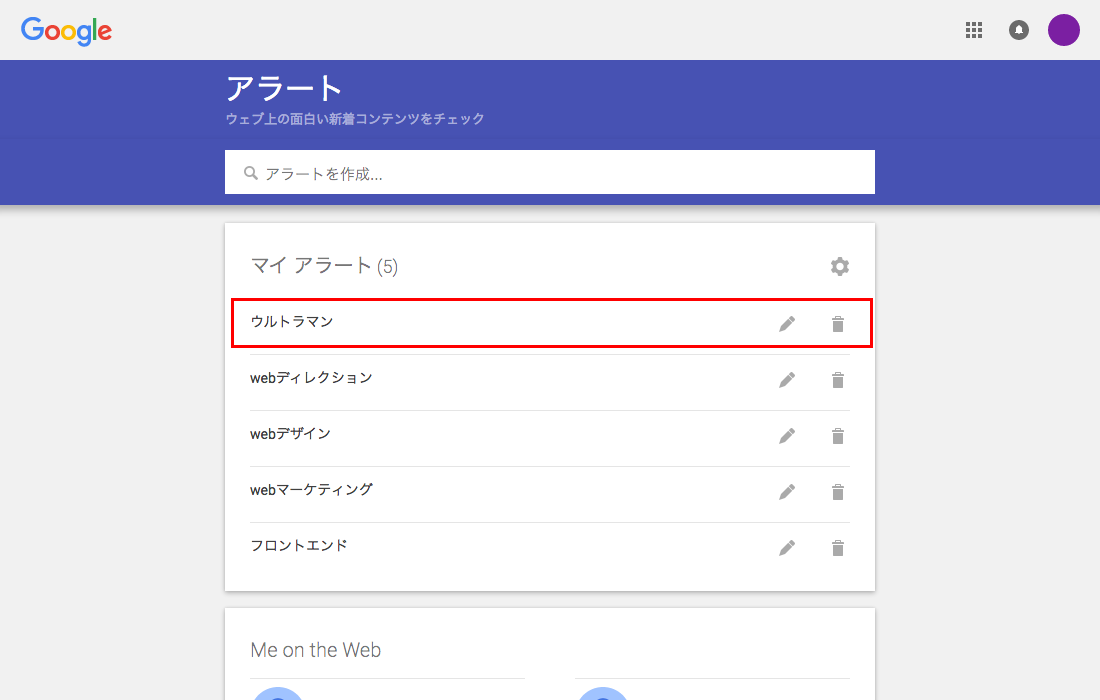Select the ウルトラマン alert name
Screen dimensions: 1100x700
pos(292,321)
